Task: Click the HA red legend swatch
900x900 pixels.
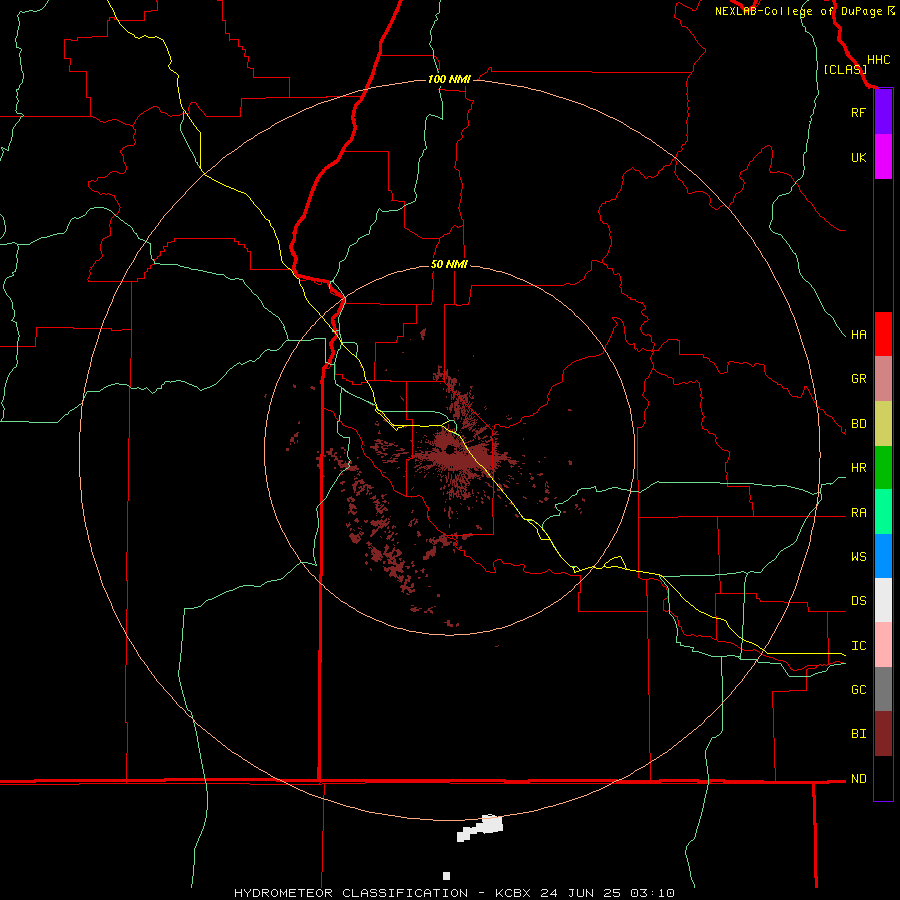Action: (883, 334)
